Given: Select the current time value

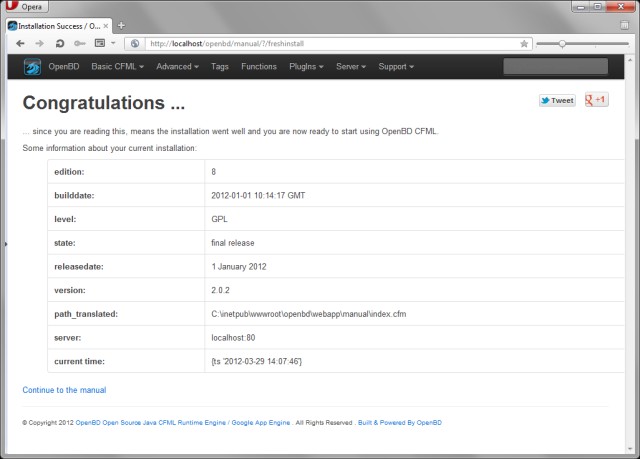Looking at the screenshot, I should point(256,361).
